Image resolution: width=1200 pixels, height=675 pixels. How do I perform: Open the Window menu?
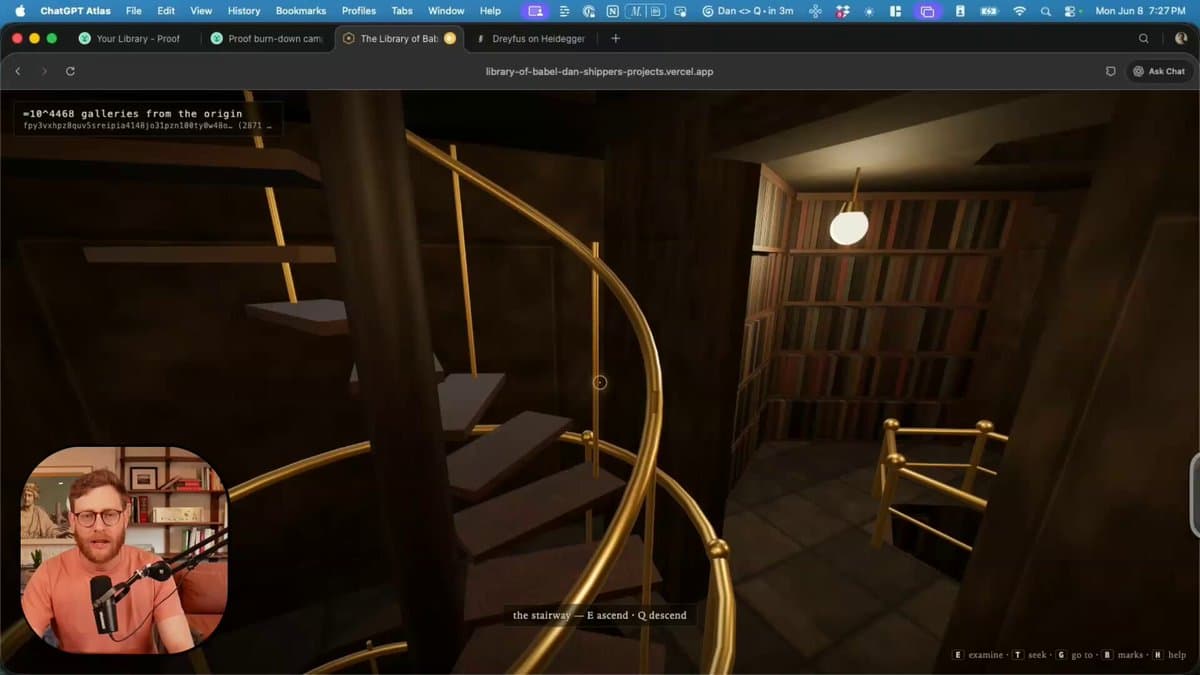tap(446, 11)
